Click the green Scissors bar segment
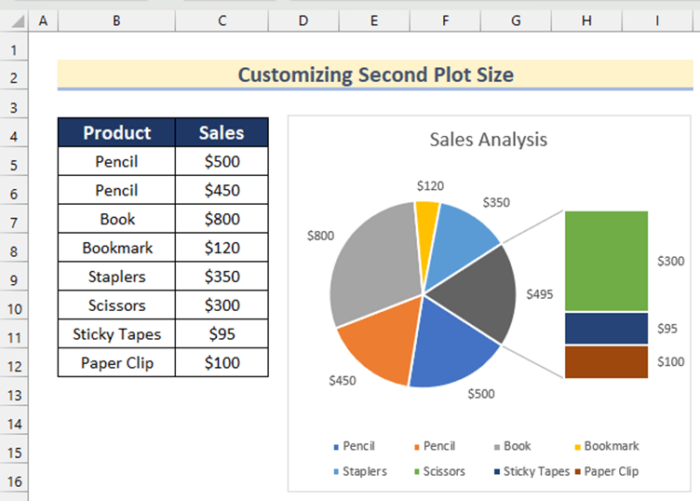Viewport: 700px width, 501px height. click(x=606, y=260)
